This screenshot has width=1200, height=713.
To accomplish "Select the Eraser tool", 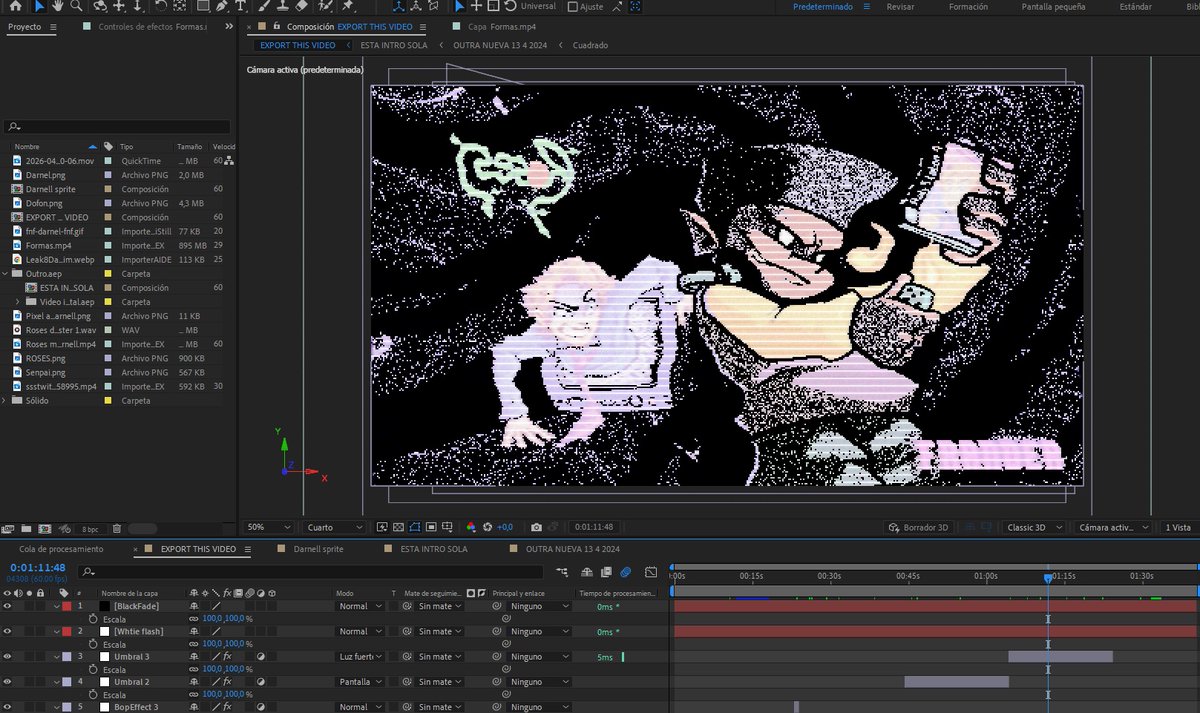I will 304,6.
